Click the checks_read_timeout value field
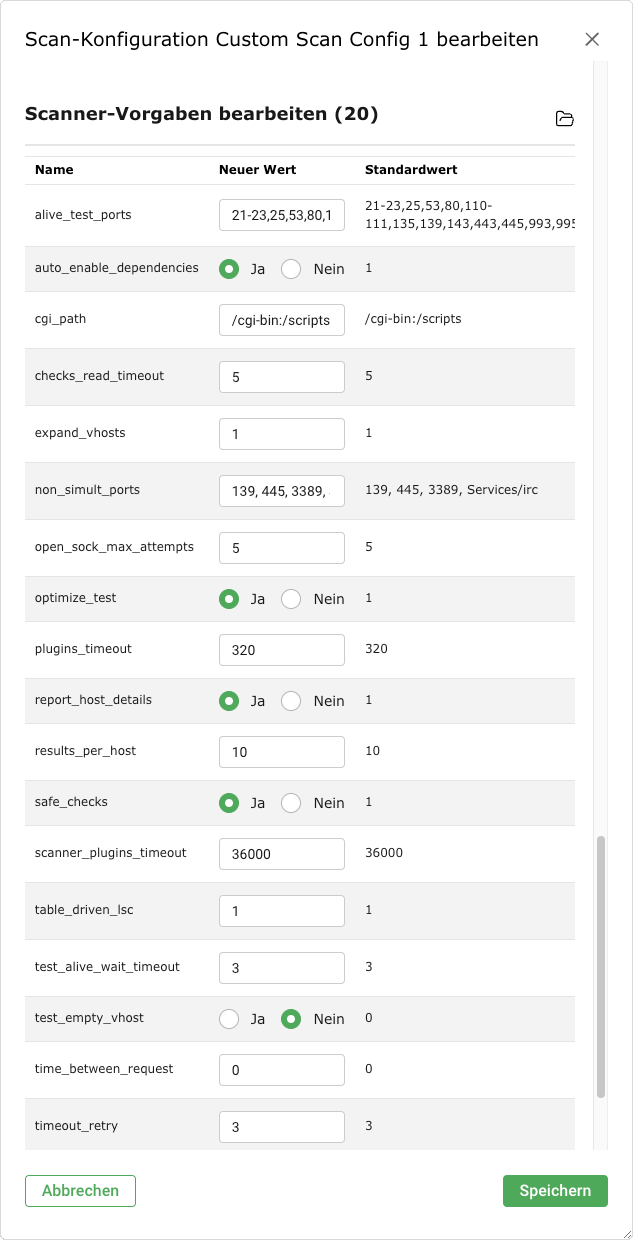Image resolution: width=633 pixels, height=1240 pixels. pos(282,377)
